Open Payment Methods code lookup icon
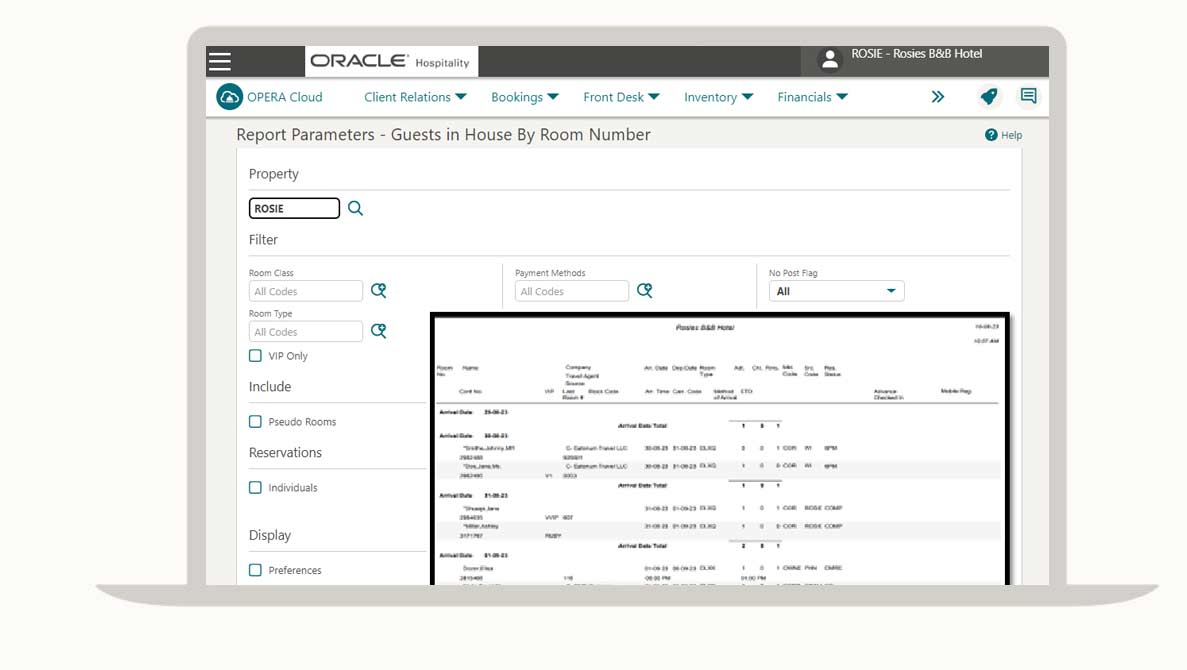1187x670 pixels. (644, 291)
